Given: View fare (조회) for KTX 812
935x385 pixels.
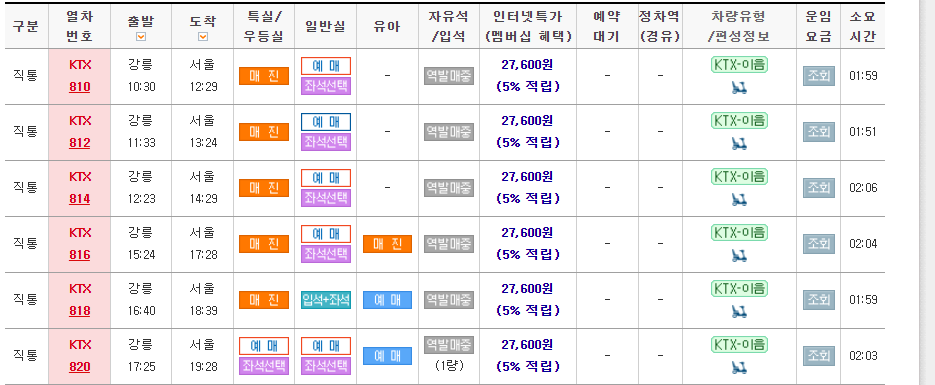Looking at the screenshot, I should coord(819,132).
